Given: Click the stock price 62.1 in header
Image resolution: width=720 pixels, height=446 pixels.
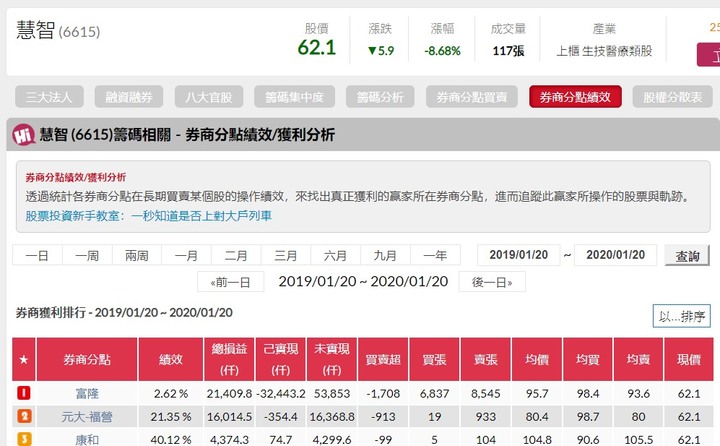Looking at the screenshot, I should [316, 47].
